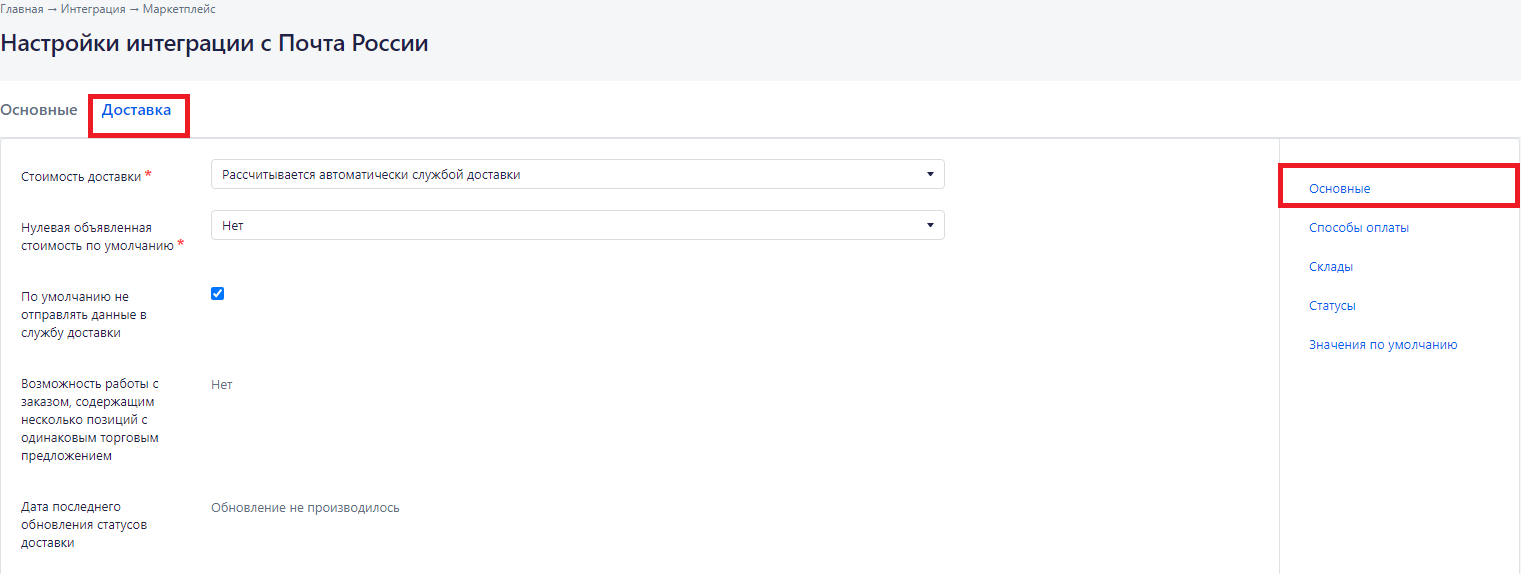This screenshot has height=574, width=1521.
Task: Open the Основные tab
Action: (x=39, y=110)
